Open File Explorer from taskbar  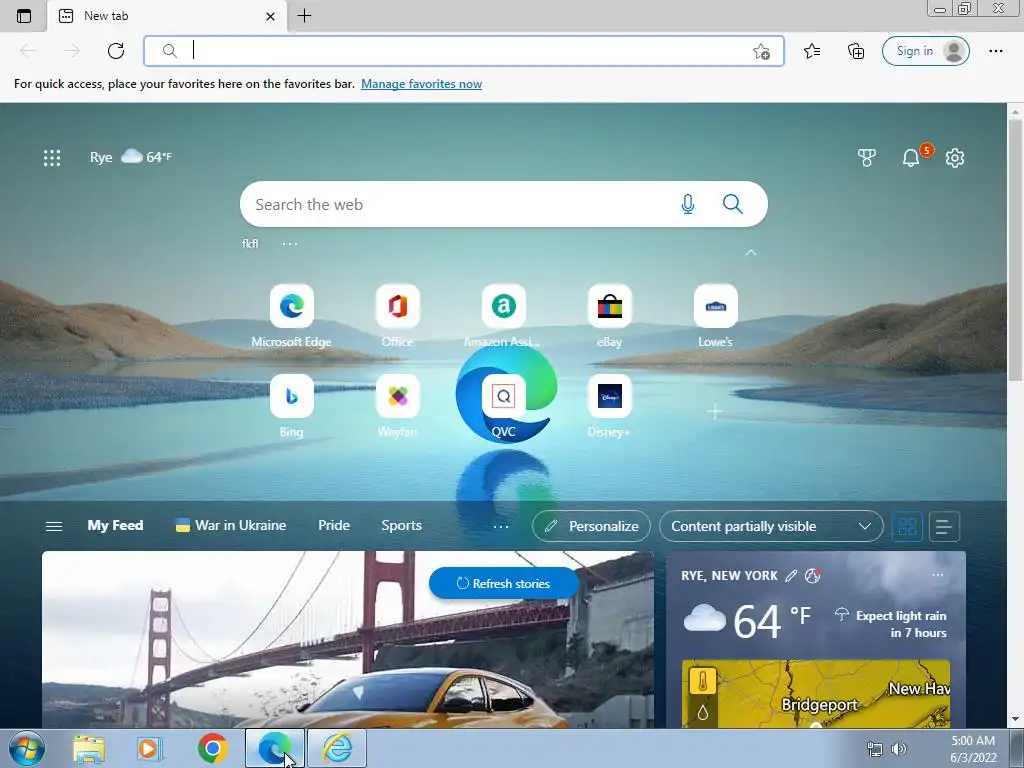[89, 748]
